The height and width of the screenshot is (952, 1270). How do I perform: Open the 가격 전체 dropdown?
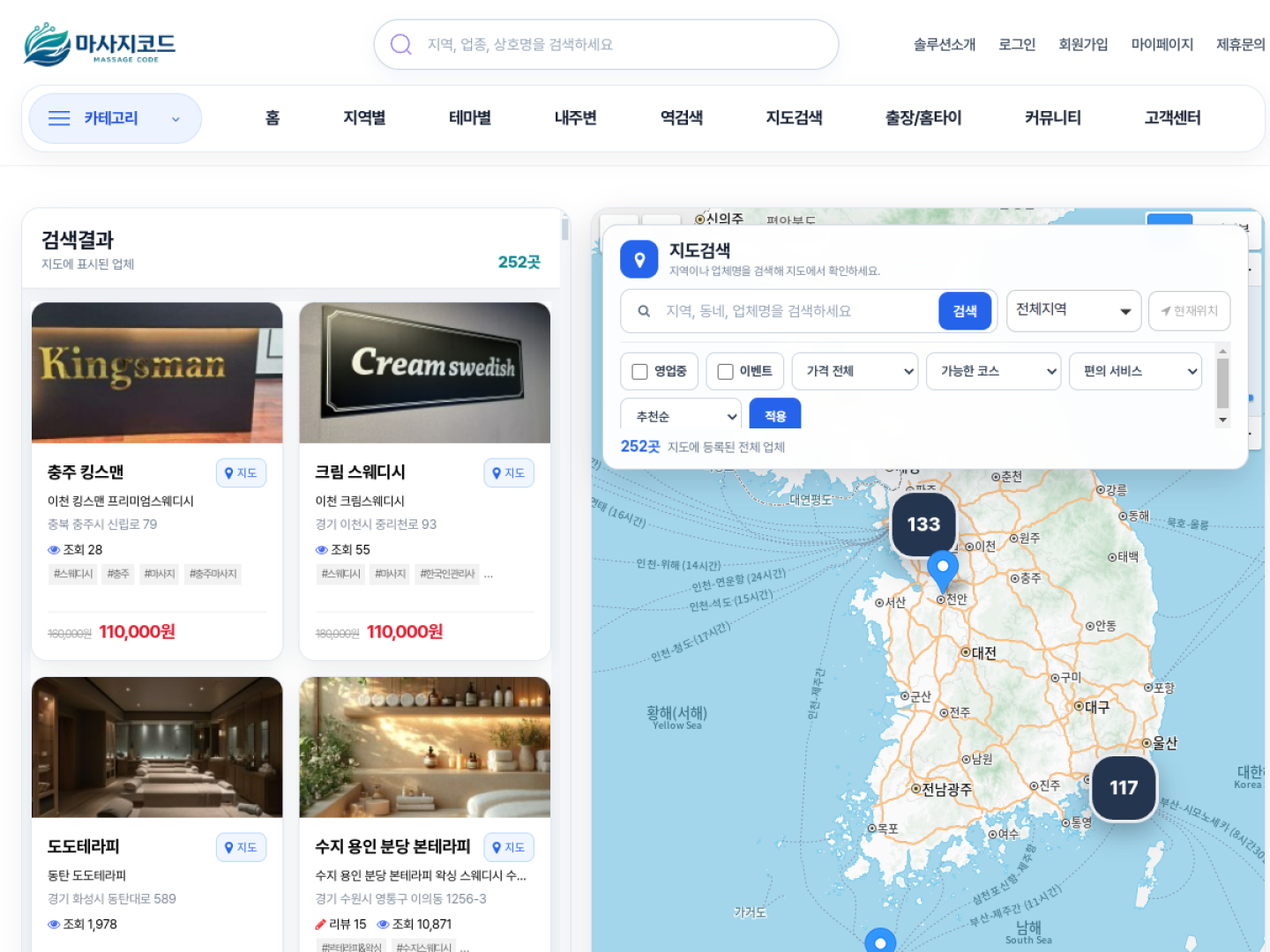click(x=855, y=371)
